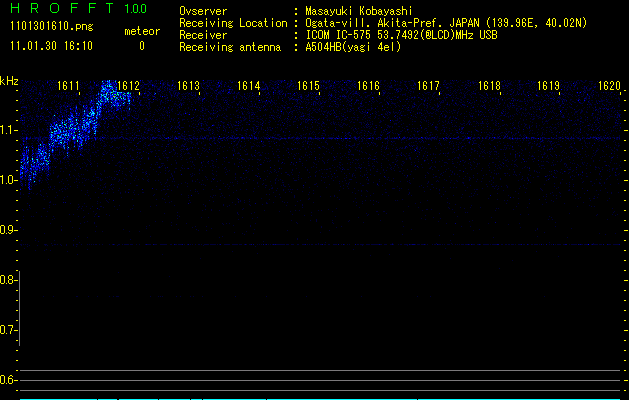Screen dimensions: 629x400
Task: Click the observer name Masayuki Kobayashi
Action: coord(359,11)
